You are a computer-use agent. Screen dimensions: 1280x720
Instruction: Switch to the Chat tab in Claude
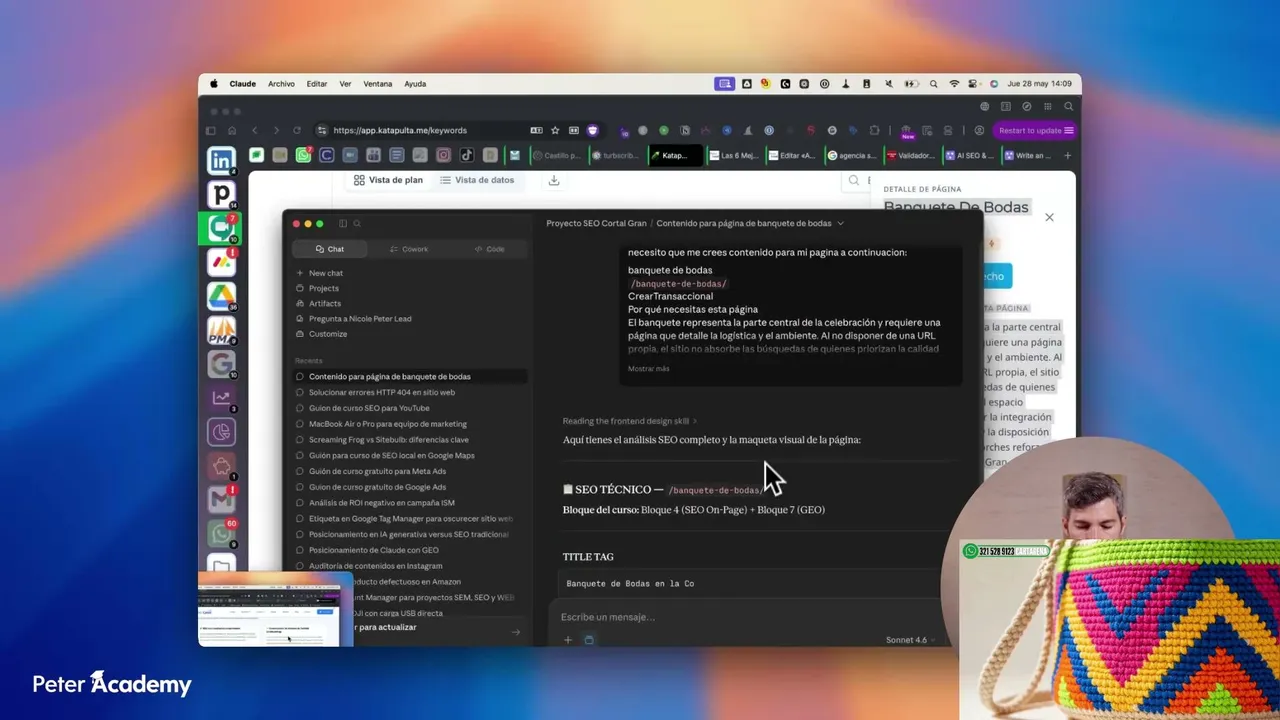[x=330, y=249]
